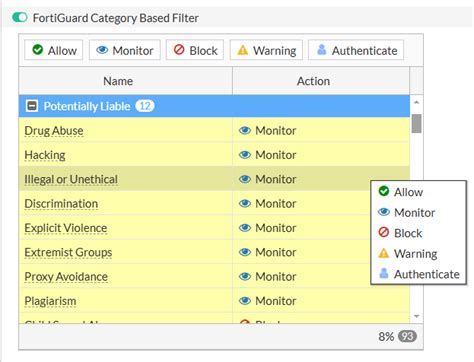Click the Monitor action for Hacking
The height and width of the screenshot is (362, 474).
point(276,155)
